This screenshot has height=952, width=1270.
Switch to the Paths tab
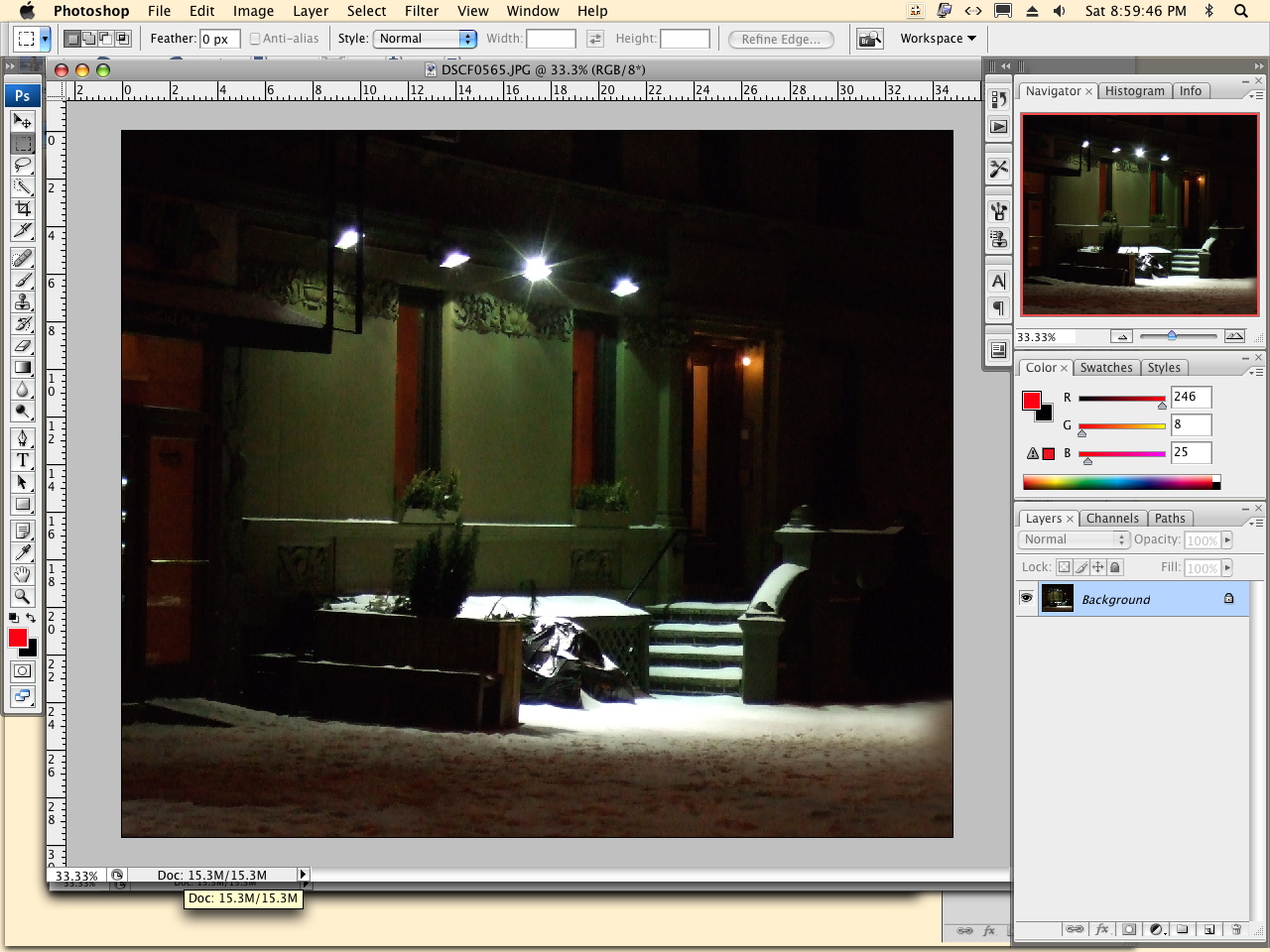click(x=1170, y=519)
